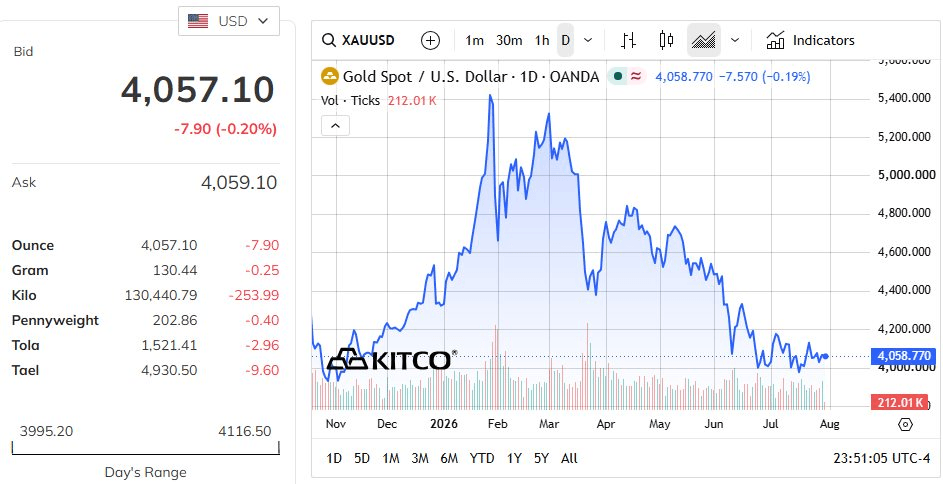943x484 pixels.
Task: Open the Indicators panel
Action: [810, 40]
